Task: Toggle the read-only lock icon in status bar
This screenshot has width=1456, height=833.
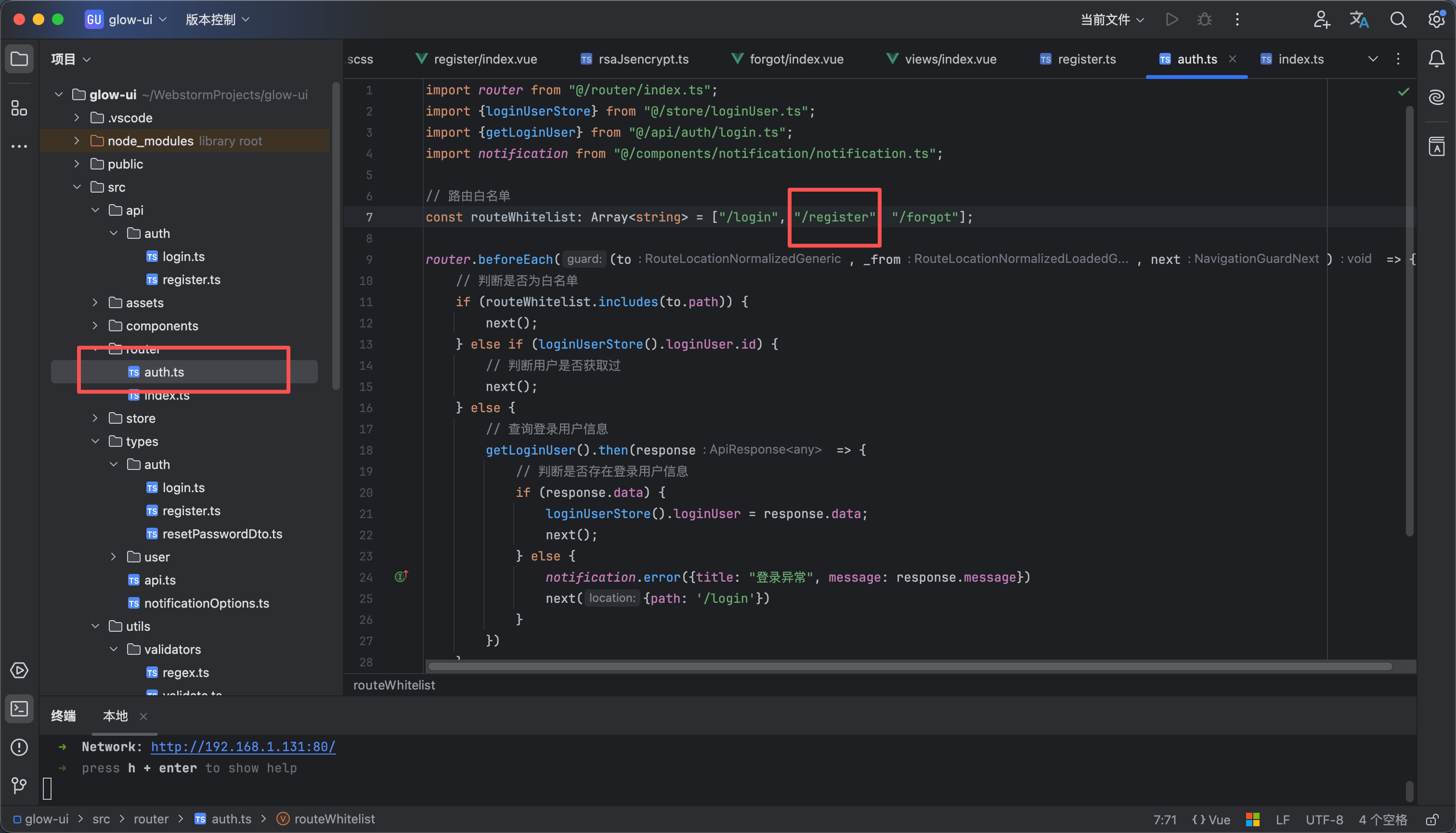Action: point(1431,819)
